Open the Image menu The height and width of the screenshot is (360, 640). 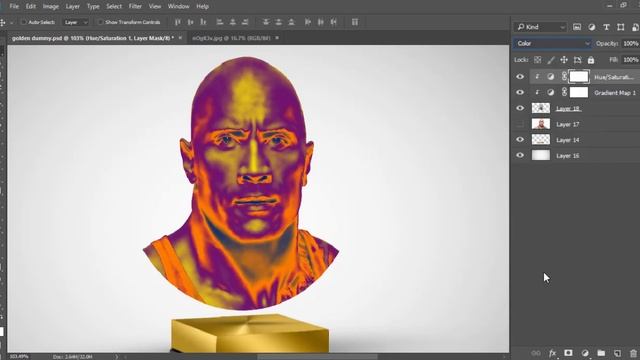tap(51, 7)
